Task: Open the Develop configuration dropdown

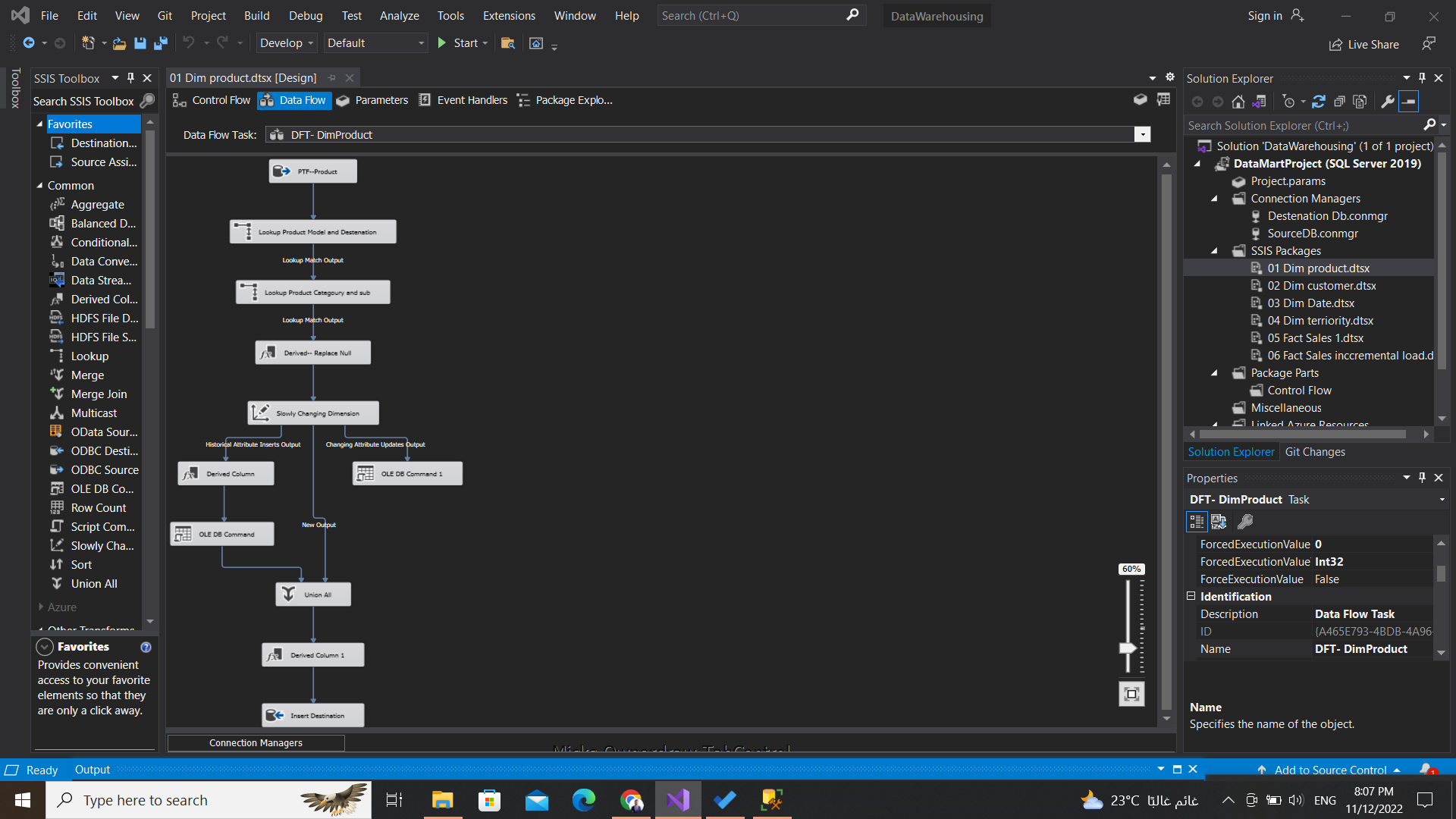Action: tap(285, 43)
